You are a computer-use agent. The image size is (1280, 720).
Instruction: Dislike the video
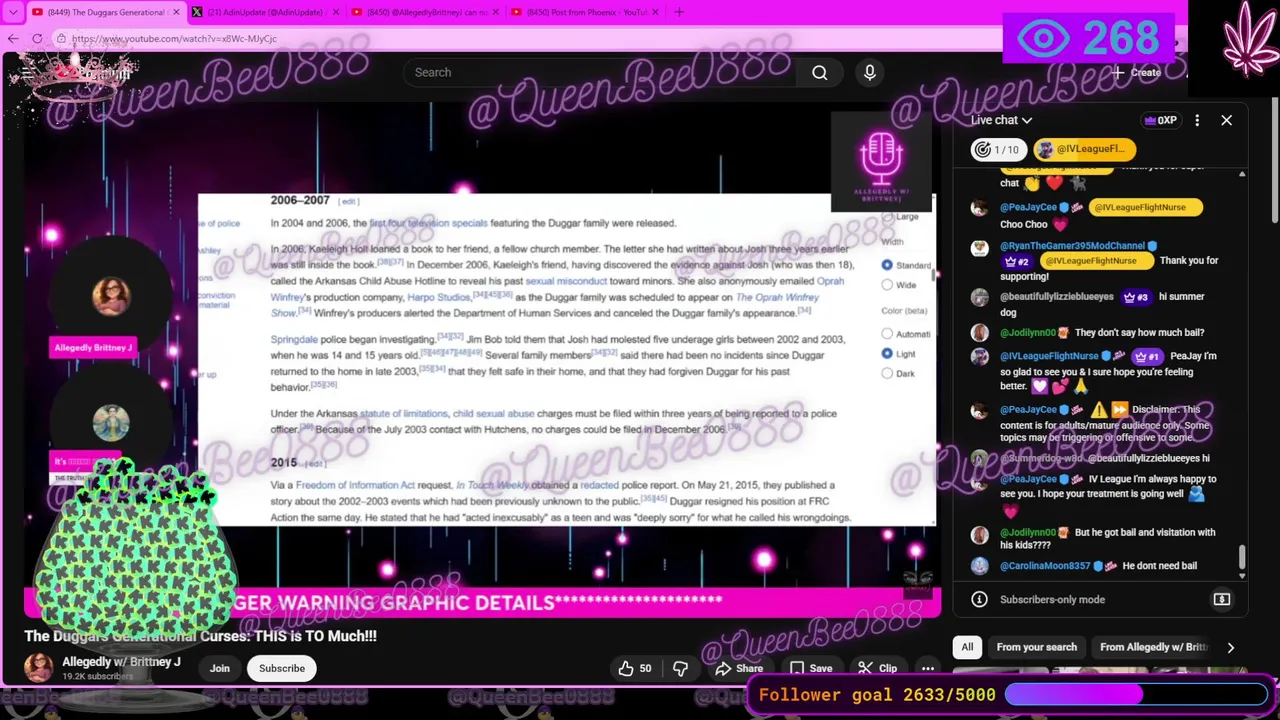tap(680, 668)
